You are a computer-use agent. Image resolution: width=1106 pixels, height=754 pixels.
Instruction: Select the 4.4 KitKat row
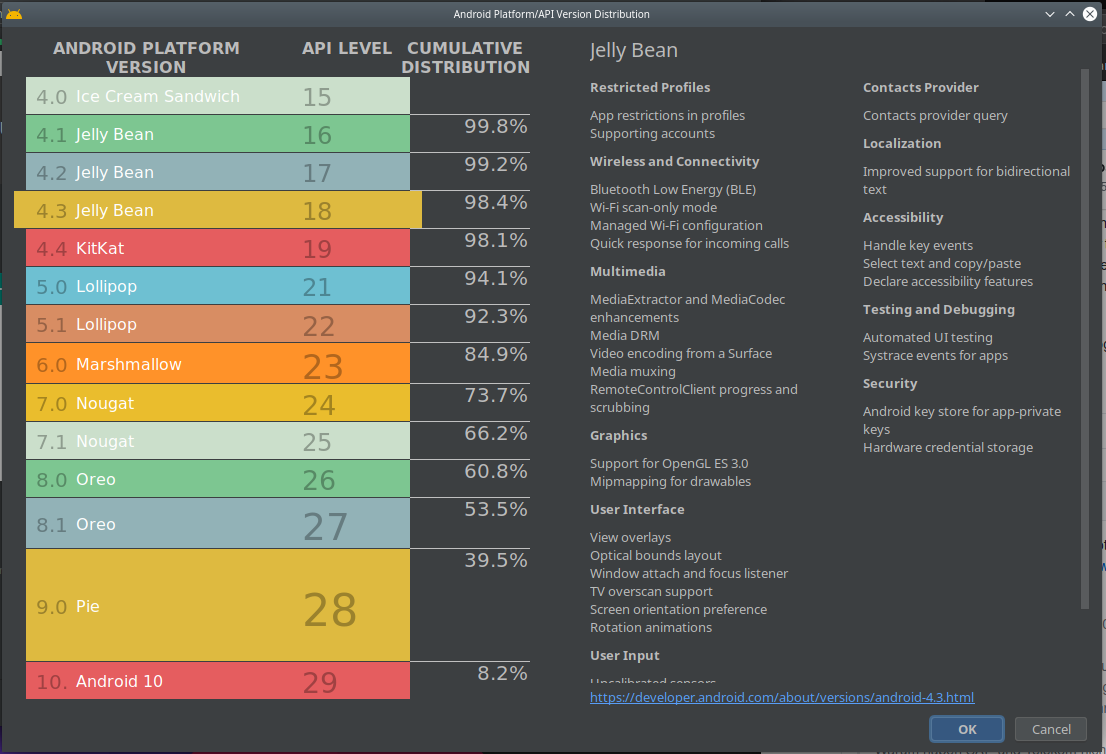[218, 248]
